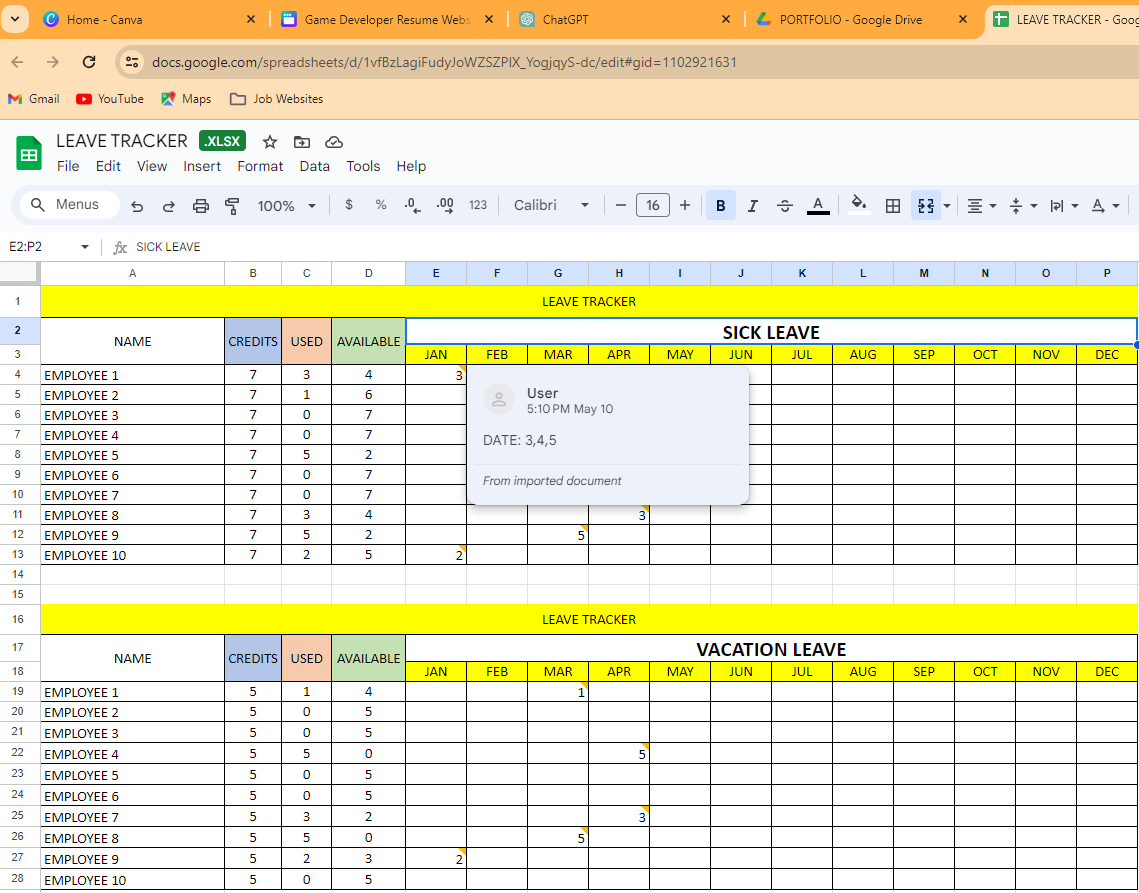Open the File menu
Viewport: 1139px width, 893px height.
coord(68,166)
